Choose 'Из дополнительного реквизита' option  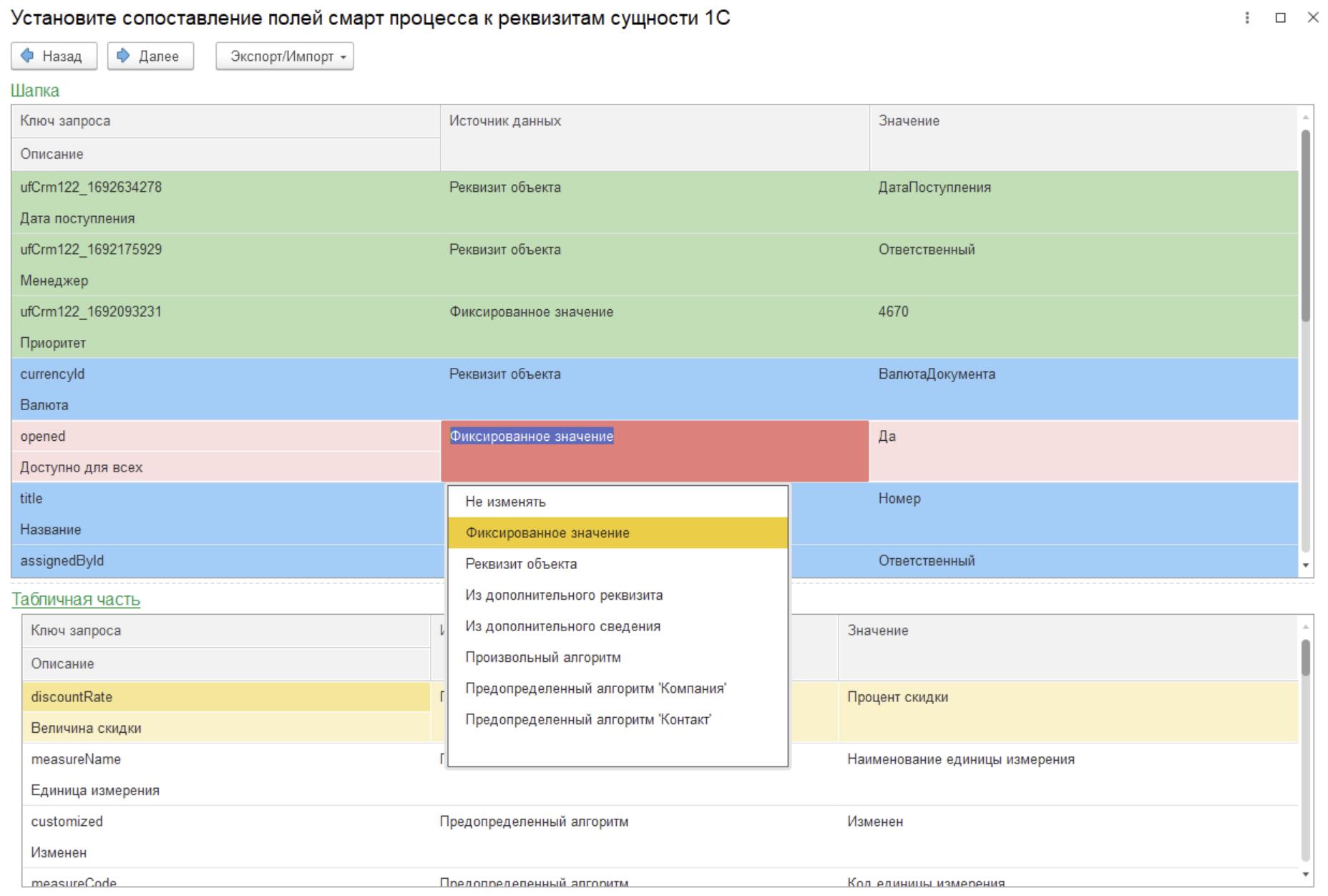(x=617, y=595)
